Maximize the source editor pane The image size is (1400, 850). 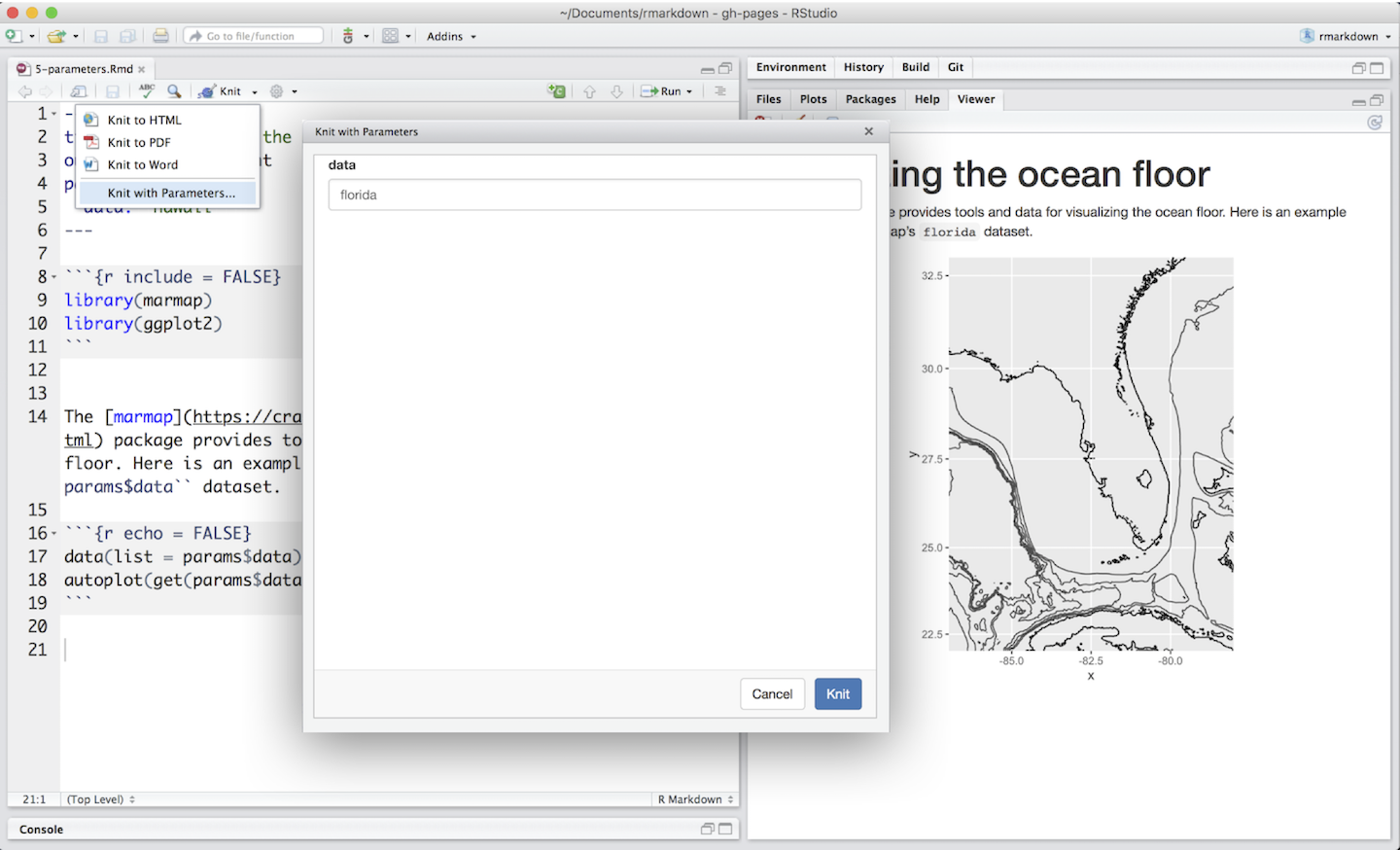(x=725, y=68)
